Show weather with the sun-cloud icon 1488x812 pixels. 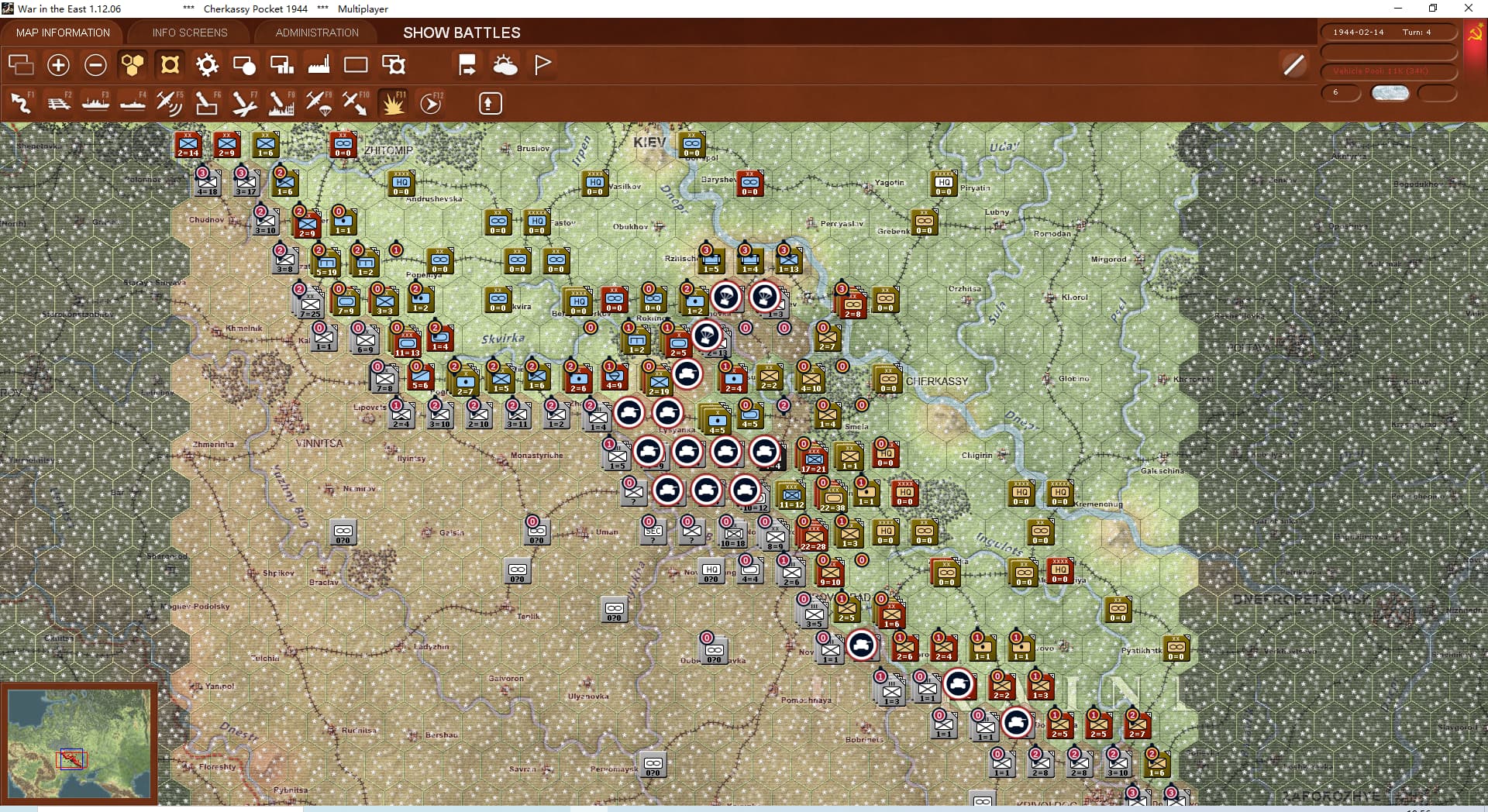[x=505, y=65]
